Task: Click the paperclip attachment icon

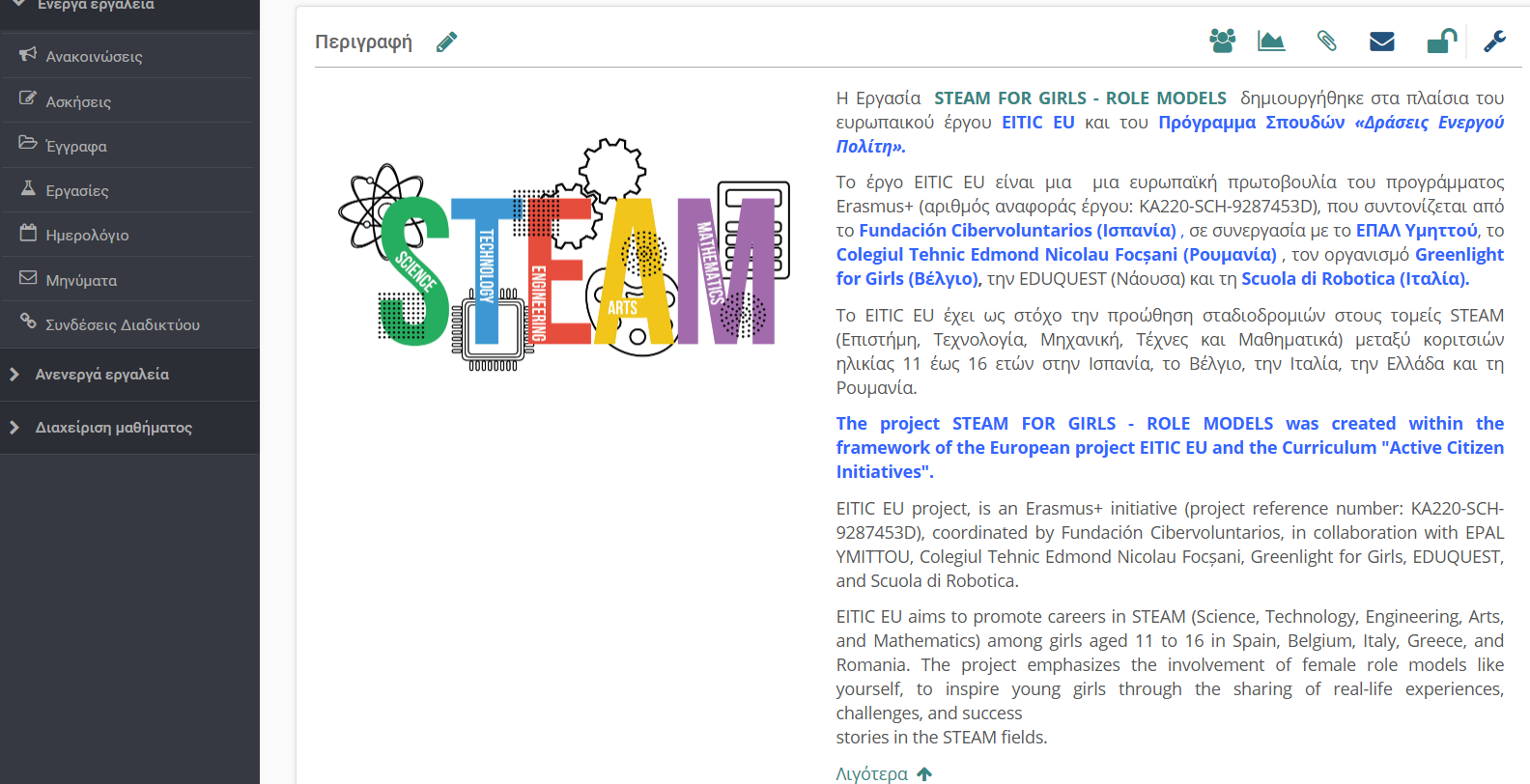Action: coord(1326,41)
